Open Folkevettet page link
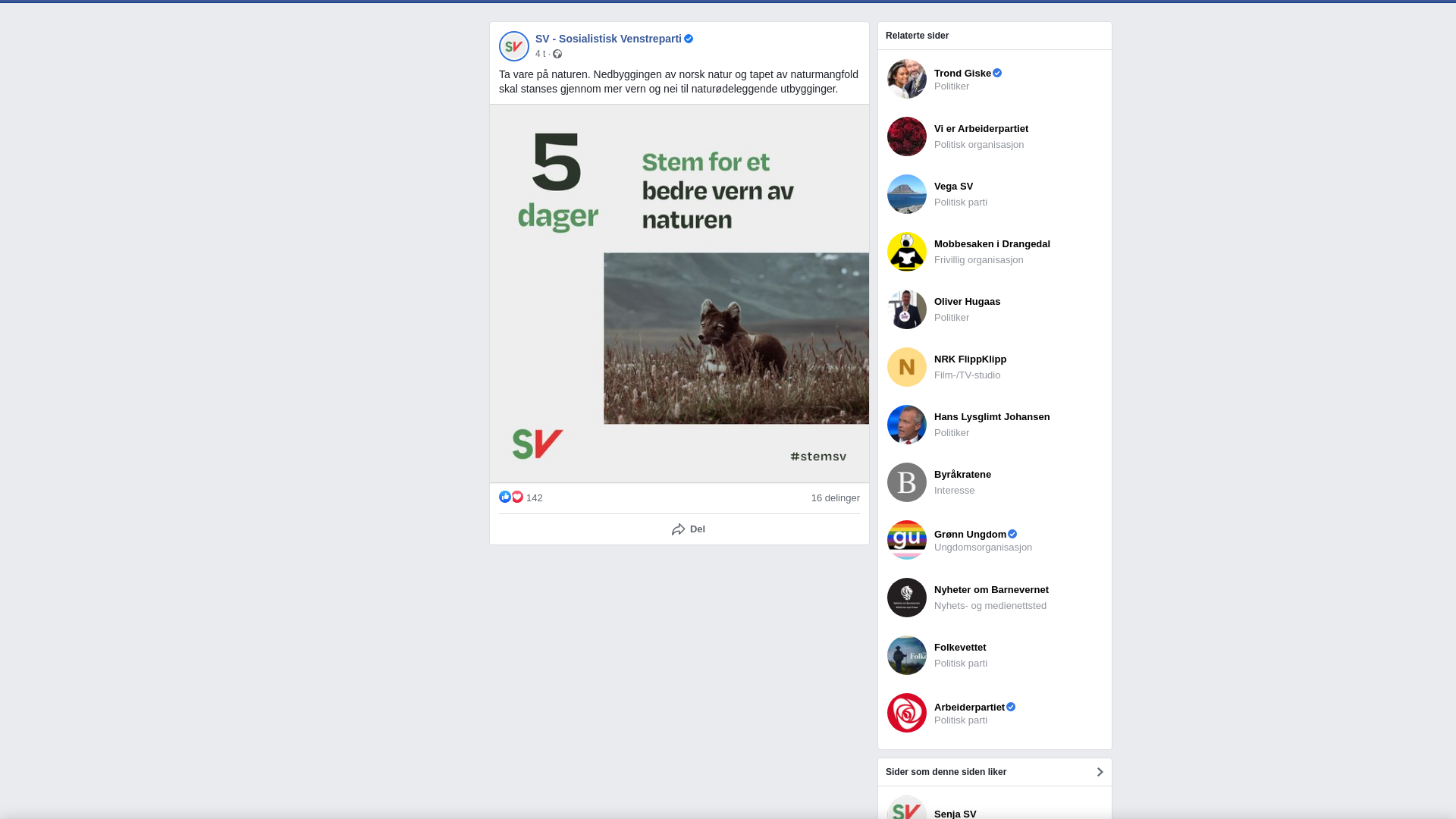This screenshot has height=819, width=1456. pos(960,648)
